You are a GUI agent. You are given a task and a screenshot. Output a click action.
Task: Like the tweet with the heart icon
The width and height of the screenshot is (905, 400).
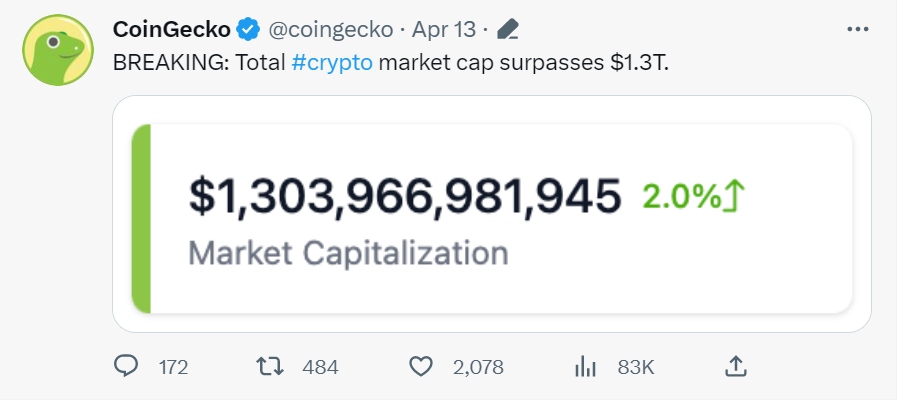[422, 366]
